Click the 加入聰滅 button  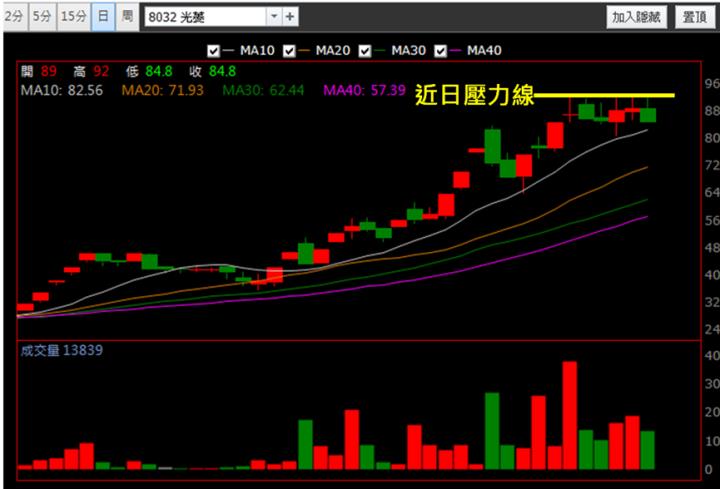[636, 17]
